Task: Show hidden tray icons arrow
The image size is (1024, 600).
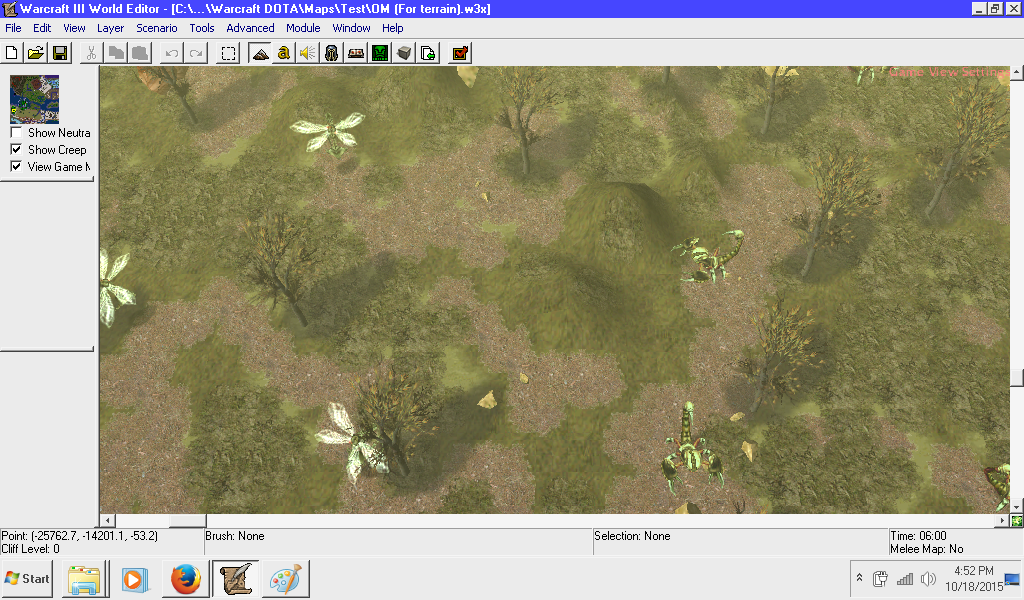Action: point(859,578)
